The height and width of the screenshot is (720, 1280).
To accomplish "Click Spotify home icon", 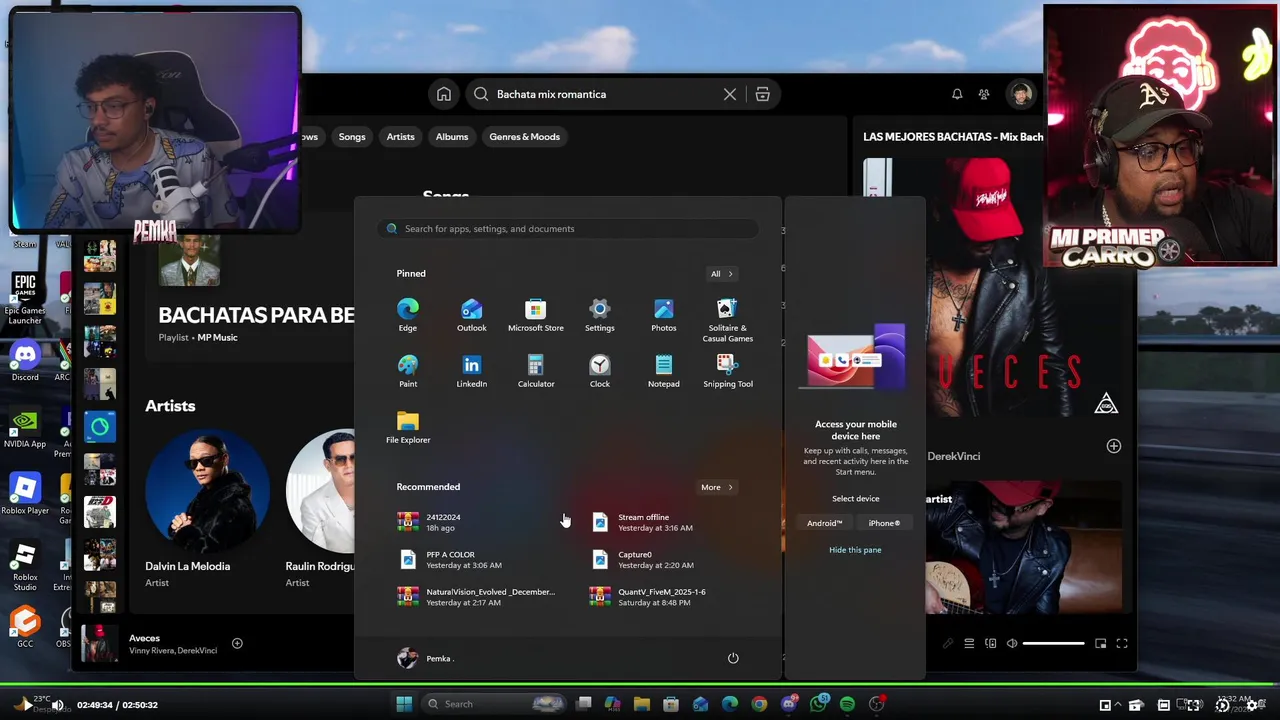I will (x=444, y=94).
